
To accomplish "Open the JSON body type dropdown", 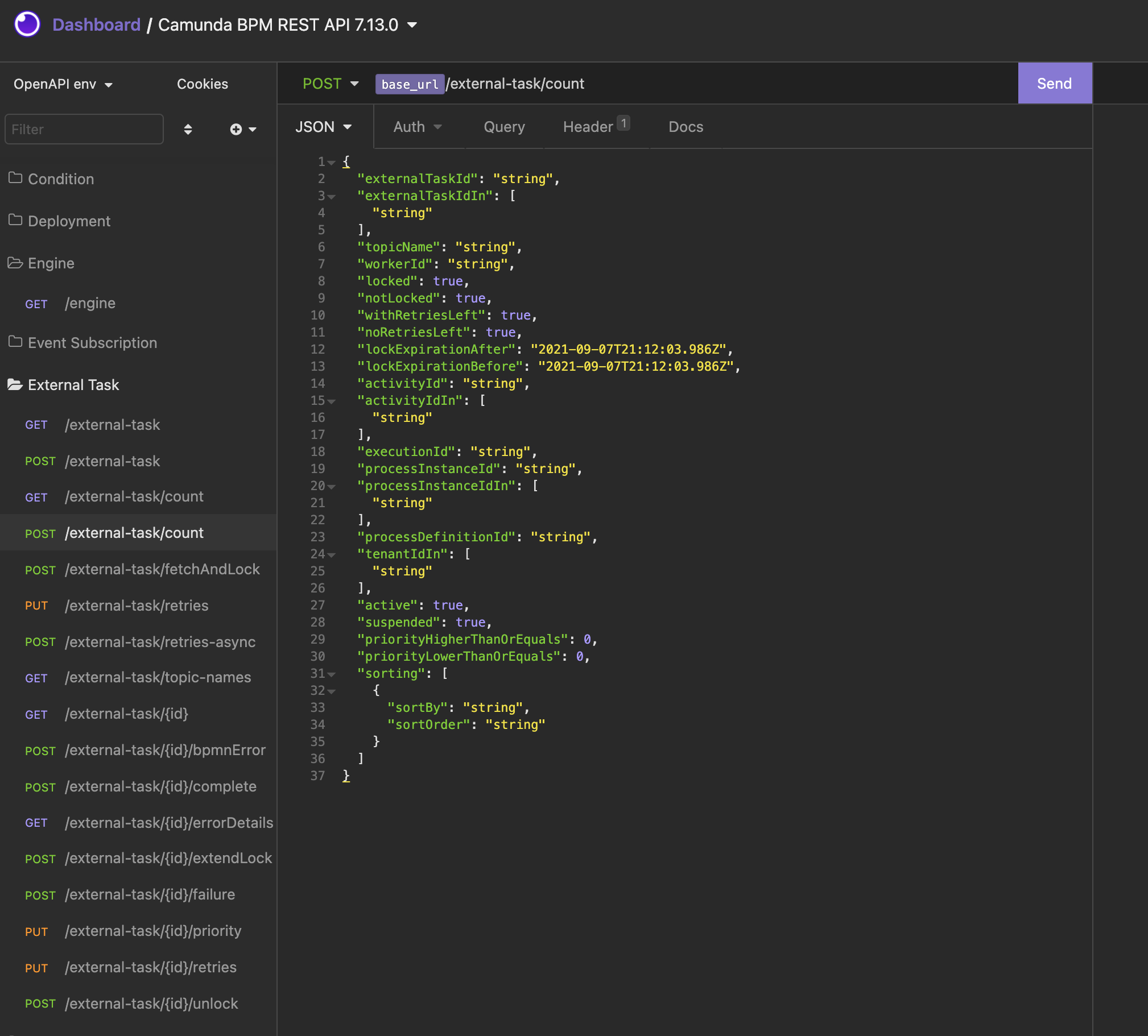I will point(324,127).
